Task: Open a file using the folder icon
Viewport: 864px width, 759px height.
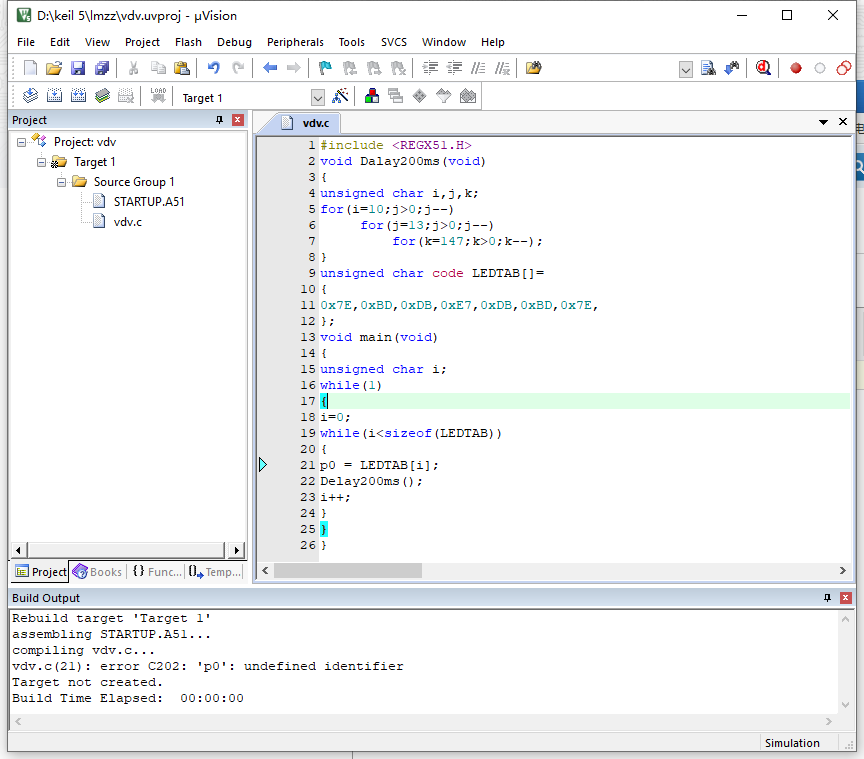Action: click(x=54, y=68)
